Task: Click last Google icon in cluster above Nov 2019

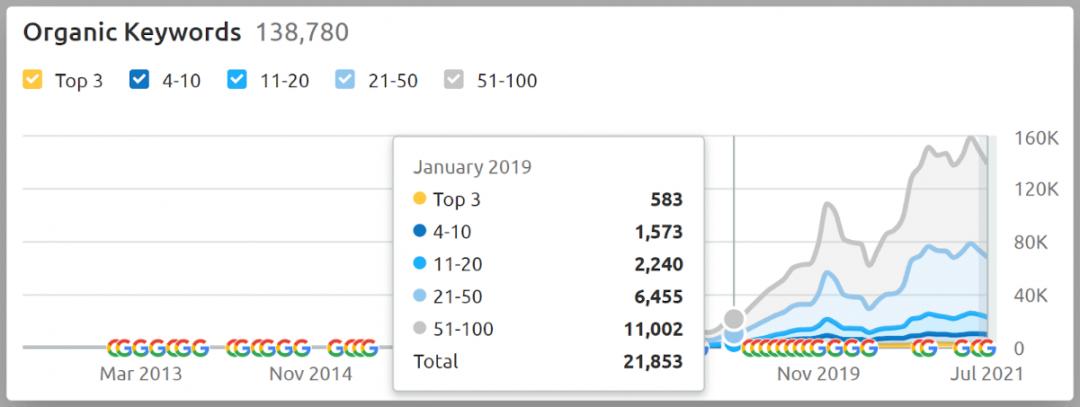Action: point(868,348)
